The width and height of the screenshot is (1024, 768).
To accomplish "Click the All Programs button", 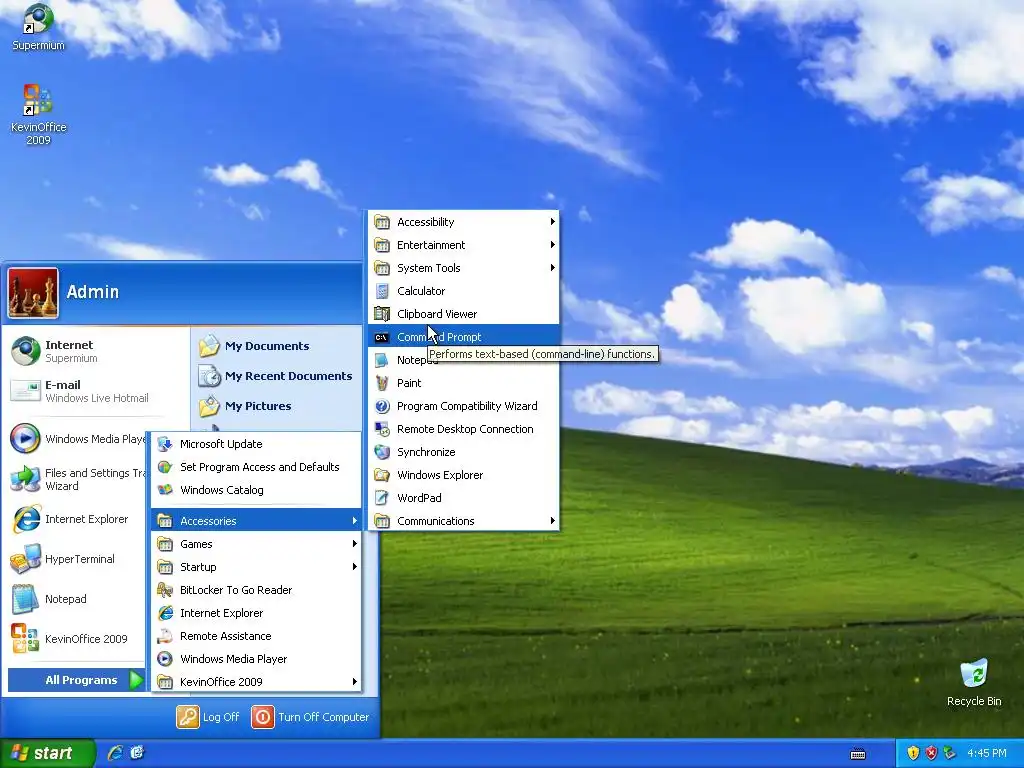I will (77, 680).
